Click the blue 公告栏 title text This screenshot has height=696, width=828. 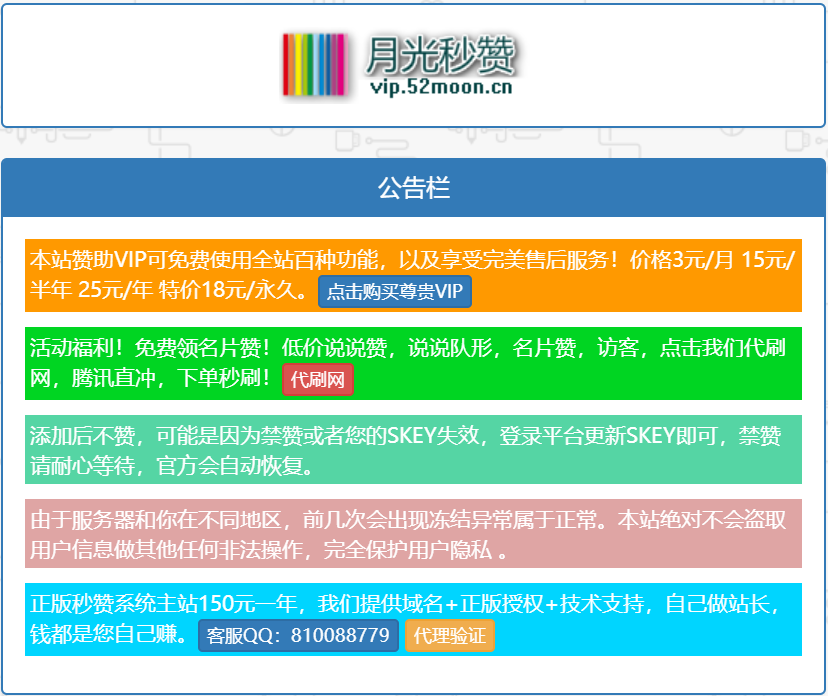click(x=414, y=188)
